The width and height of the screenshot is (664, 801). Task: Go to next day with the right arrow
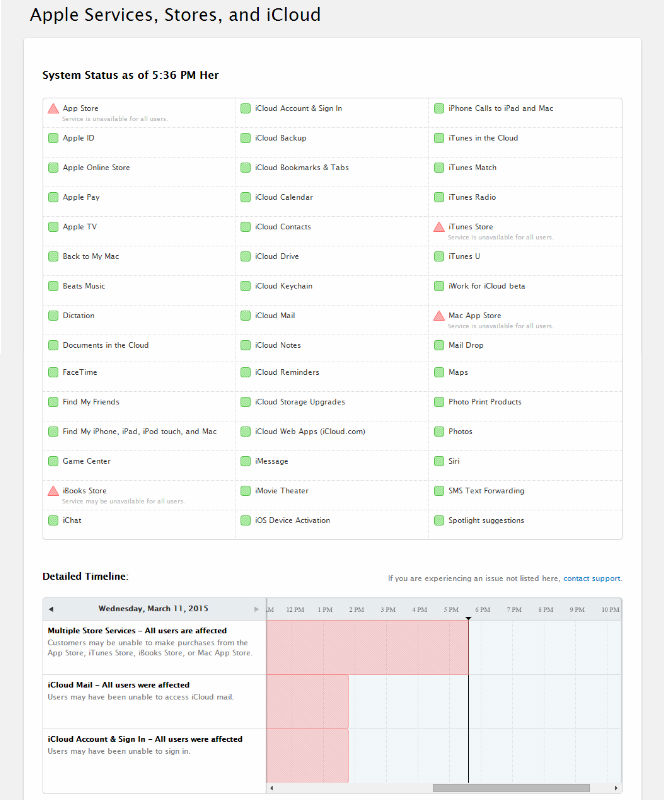tap(256, 609)
